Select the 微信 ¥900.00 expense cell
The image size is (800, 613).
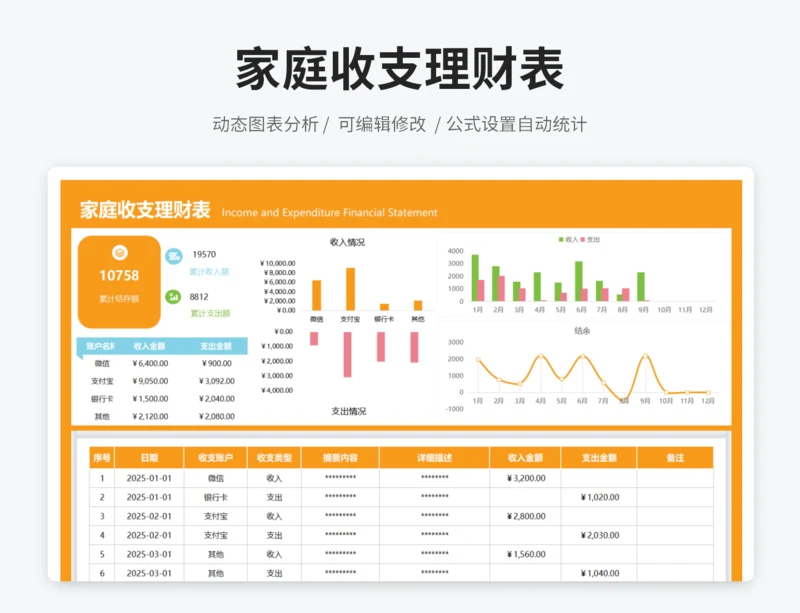pos(217,363)
